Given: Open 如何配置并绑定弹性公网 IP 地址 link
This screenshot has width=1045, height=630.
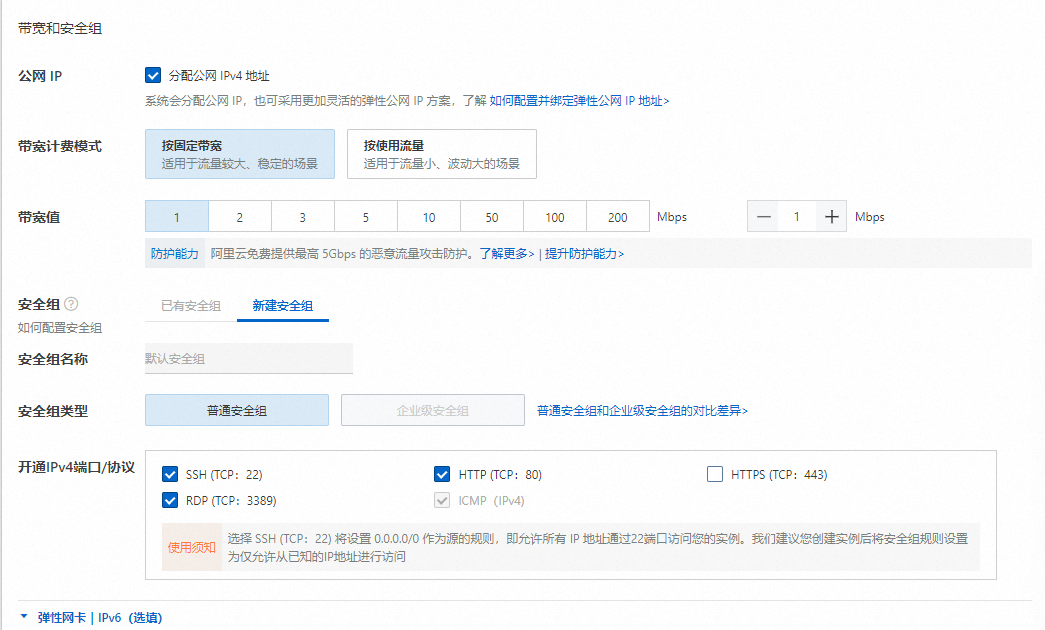Looking at the screenshot, I should pos(579,101).
